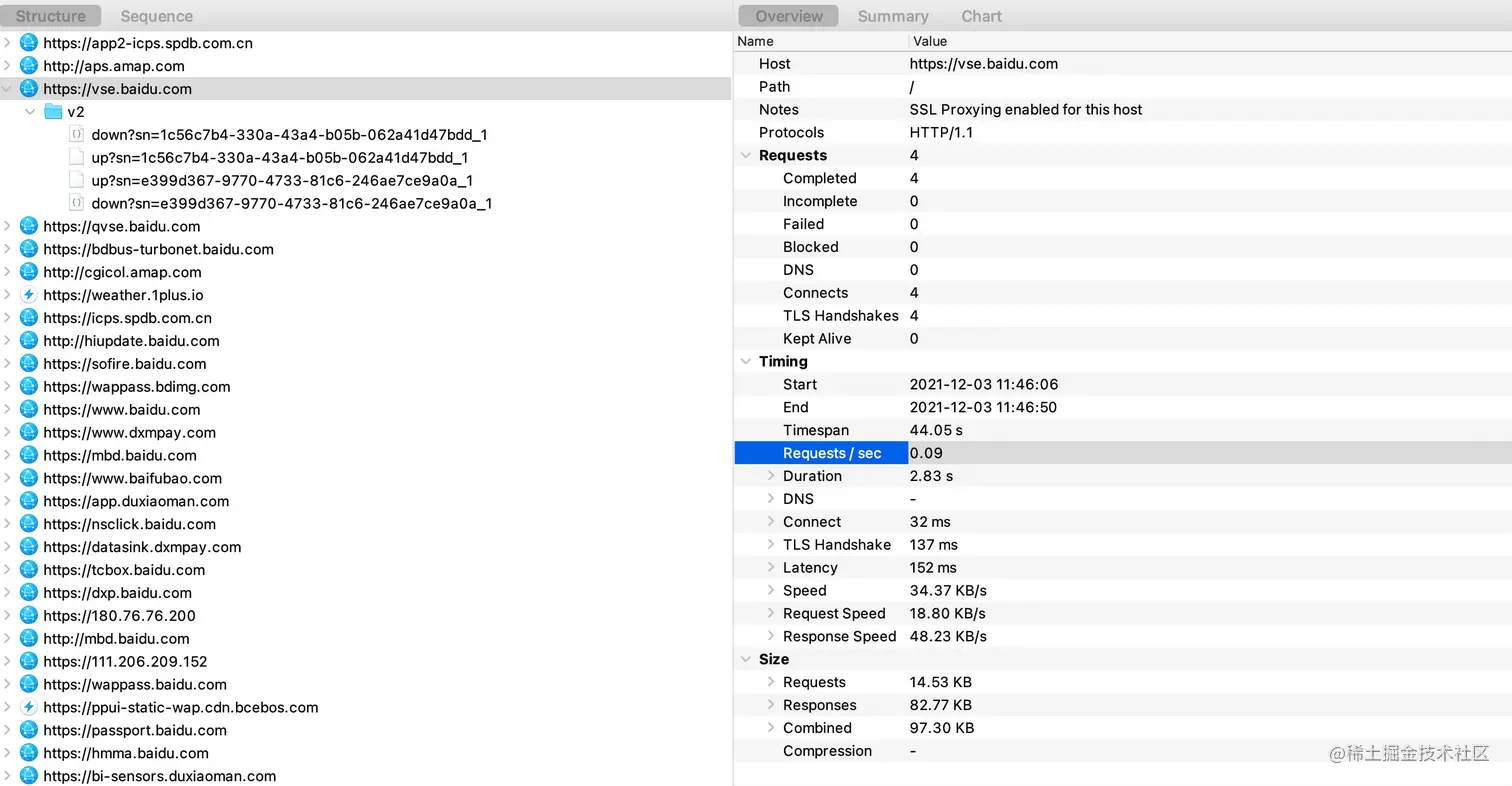
Task: Click the globe icon for www.baifubao.com
Action: click(29, 478)
